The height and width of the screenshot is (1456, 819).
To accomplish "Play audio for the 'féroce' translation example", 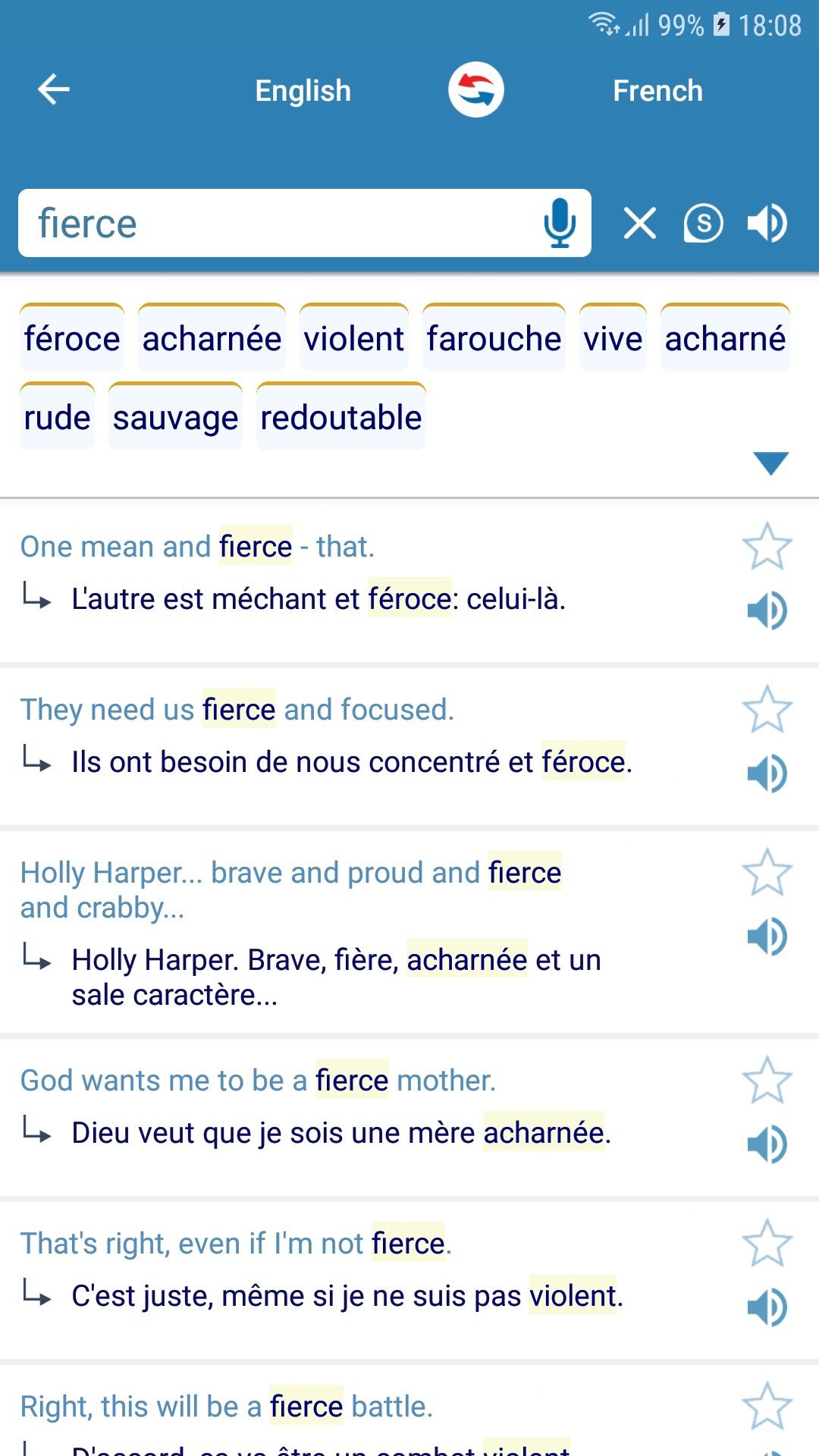I will 767,609.
